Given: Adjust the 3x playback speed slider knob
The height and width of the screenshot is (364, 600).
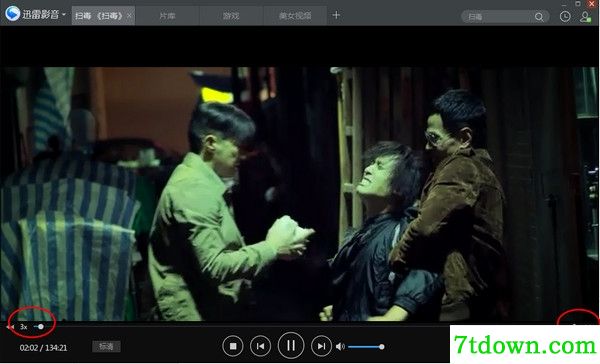Looking at the screenshot, I should coord(41,326).
